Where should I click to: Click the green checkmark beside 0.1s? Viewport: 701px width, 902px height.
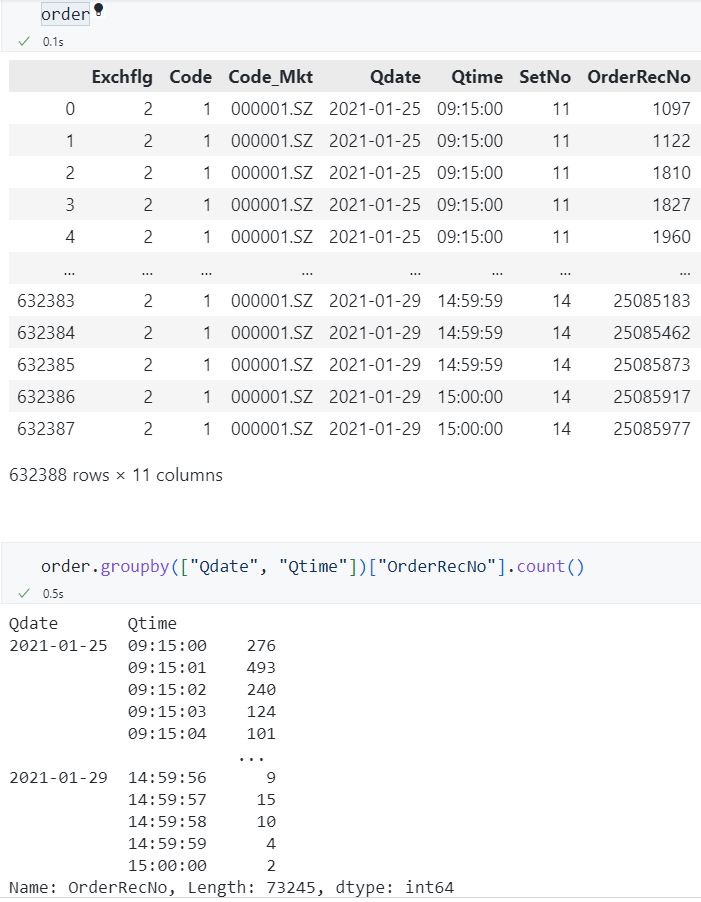click(24, 42)
